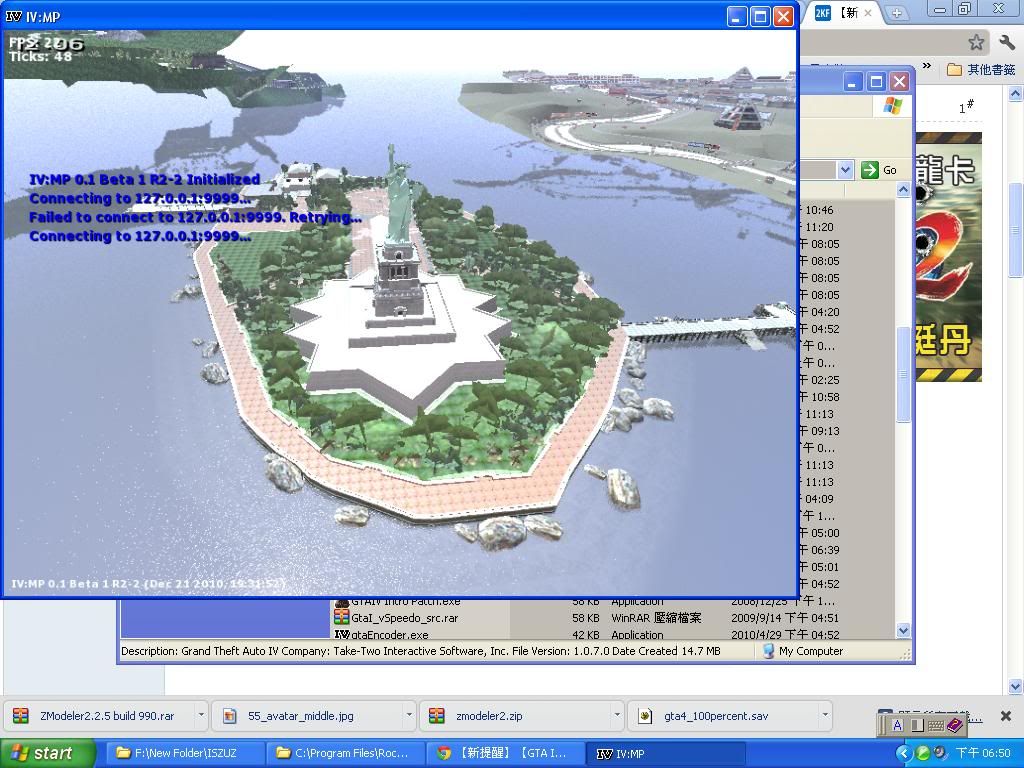This screenshot has height=768, width=1024.
Task: Click the Windows Start button
Action: 48,753
